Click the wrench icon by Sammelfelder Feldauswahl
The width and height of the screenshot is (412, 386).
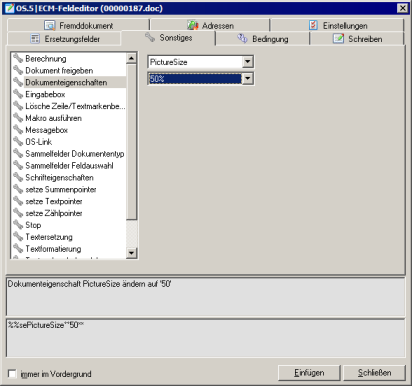pos(18,165)
